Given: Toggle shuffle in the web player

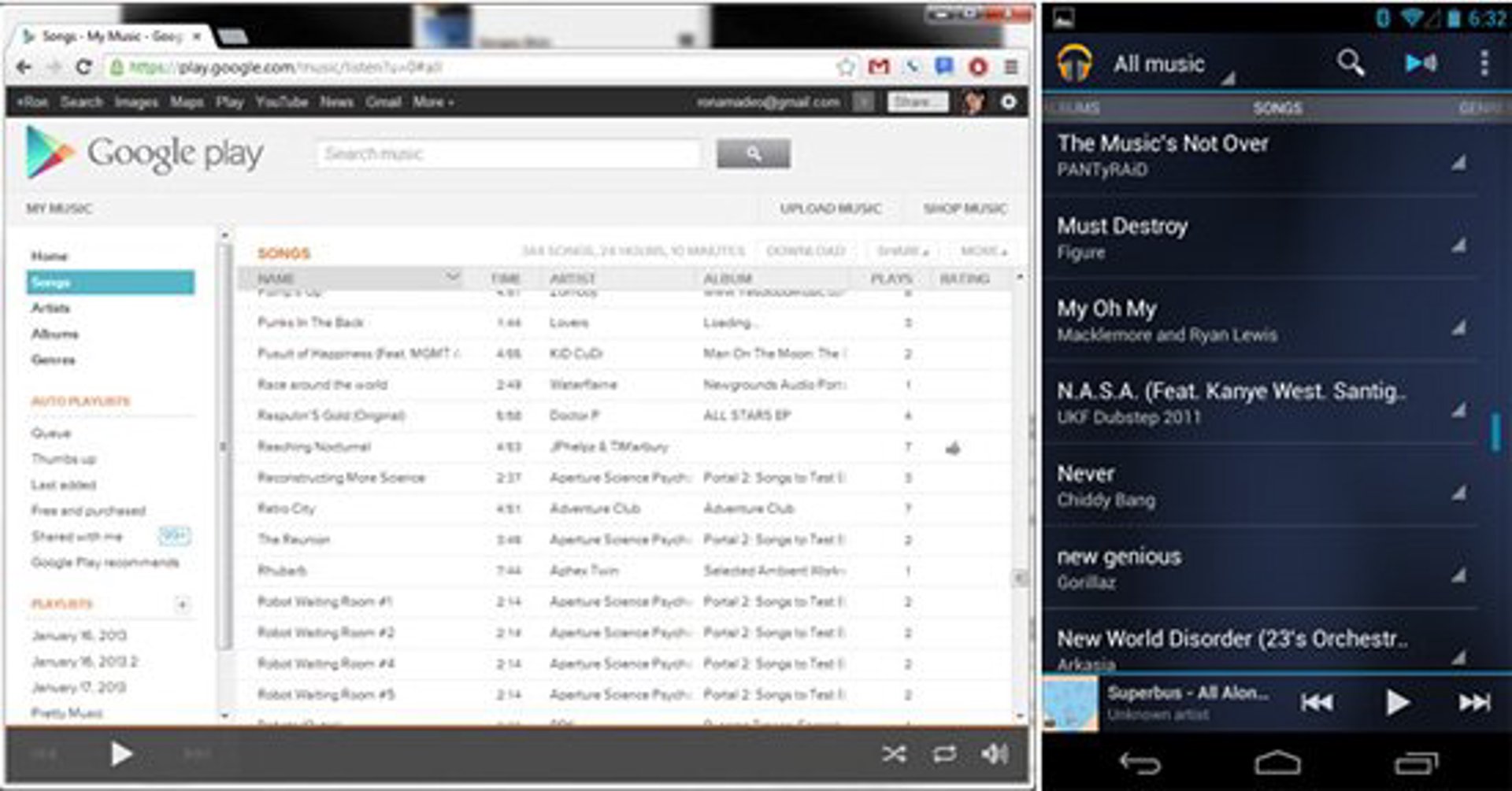Looking at the screenshot, I should tap(894, 754).
